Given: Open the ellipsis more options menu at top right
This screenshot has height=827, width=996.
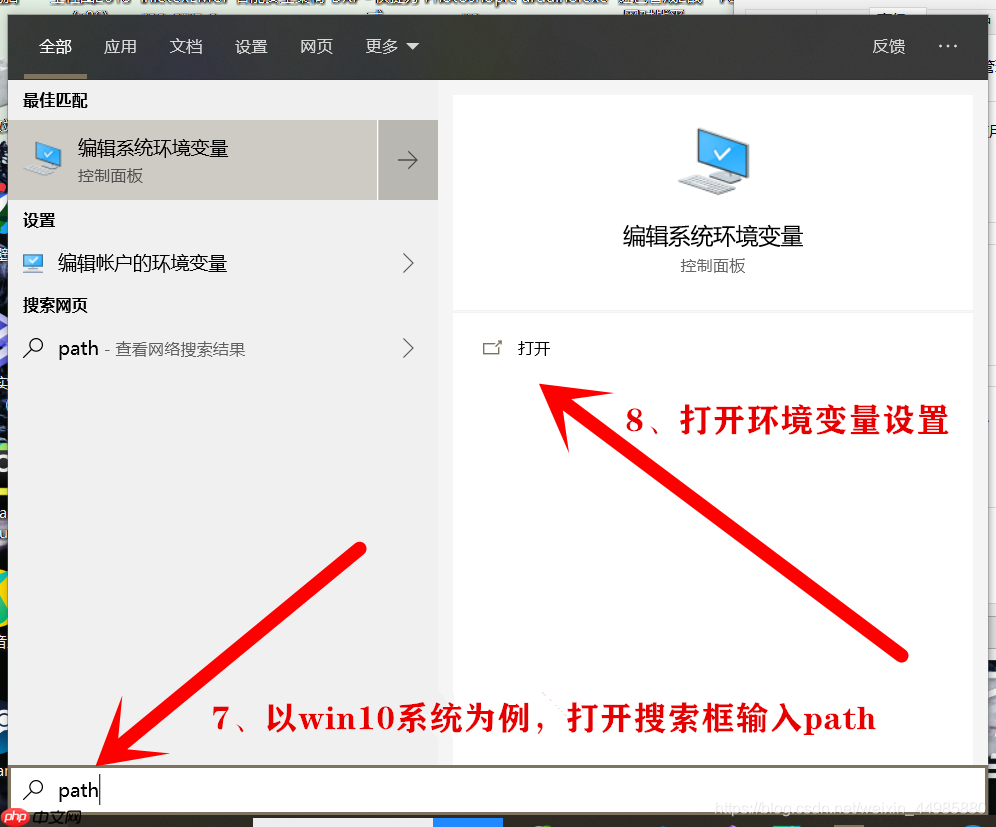Looking at the screenshot, I should click(x=947, y=46).
